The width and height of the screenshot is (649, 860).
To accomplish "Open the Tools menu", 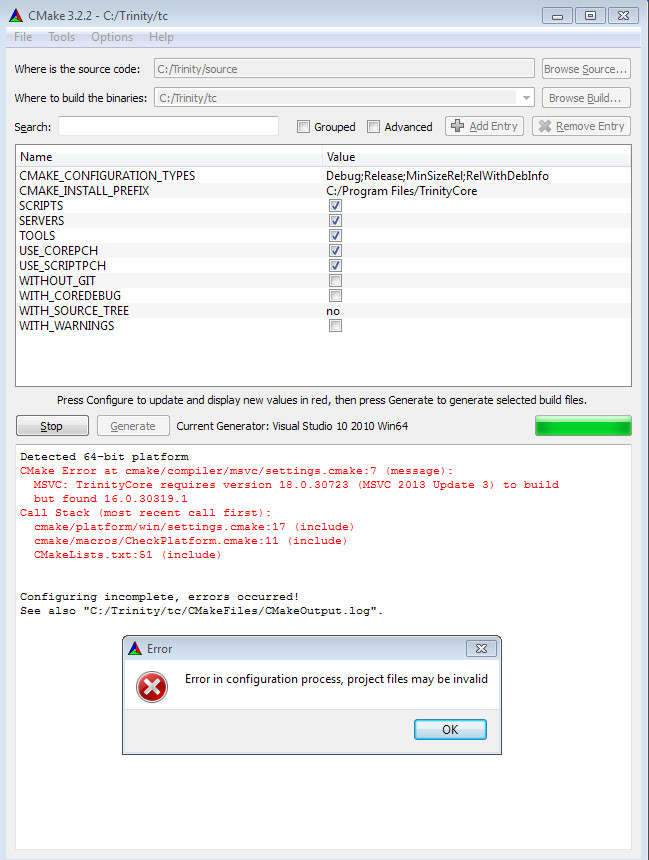I will click(x=61, y=37).
